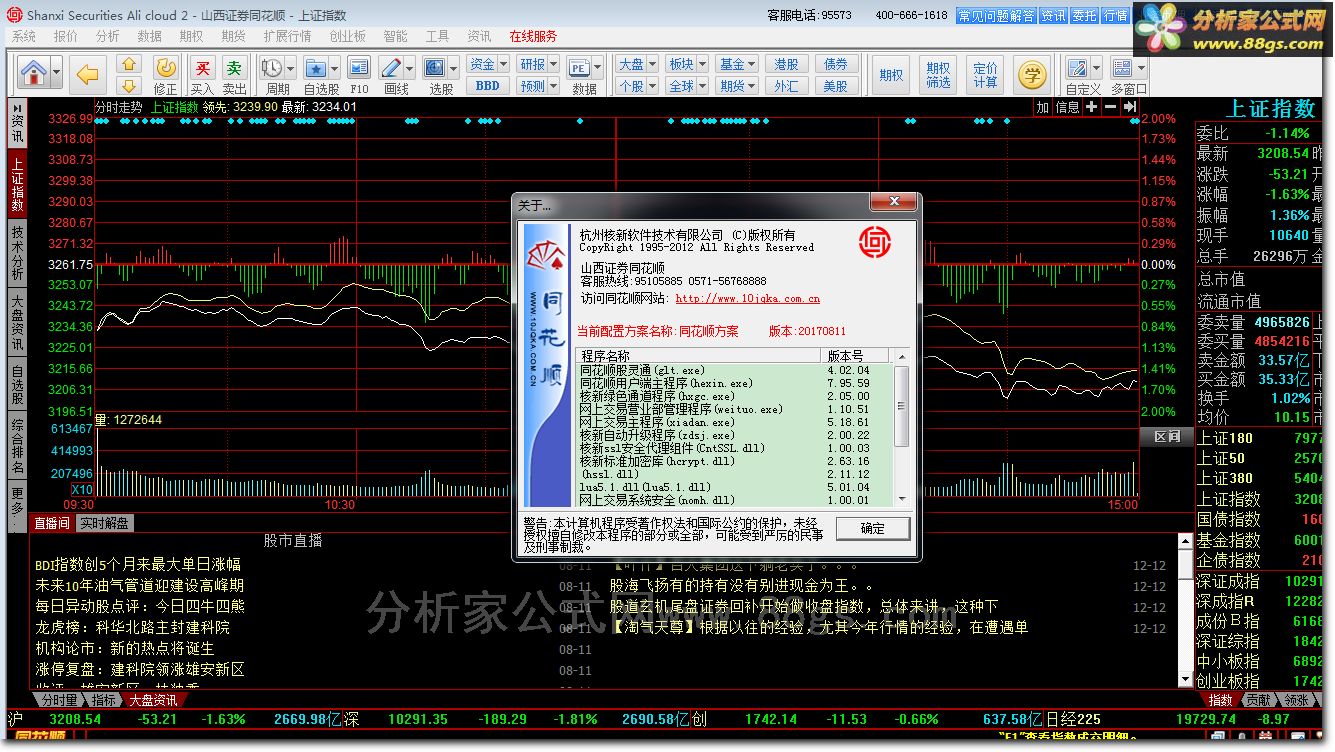Open the 在线服务 menu
The image size is (1335, 752).
tap(533, 36)
